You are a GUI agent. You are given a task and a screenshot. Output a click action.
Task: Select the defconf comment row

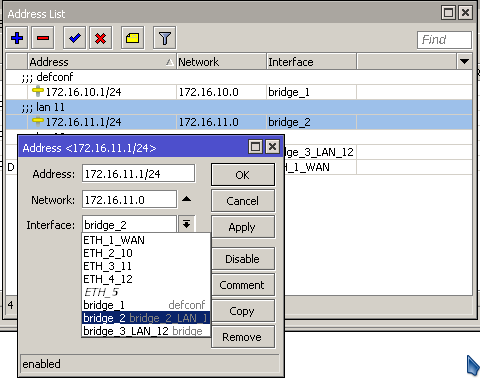point(239,77)
